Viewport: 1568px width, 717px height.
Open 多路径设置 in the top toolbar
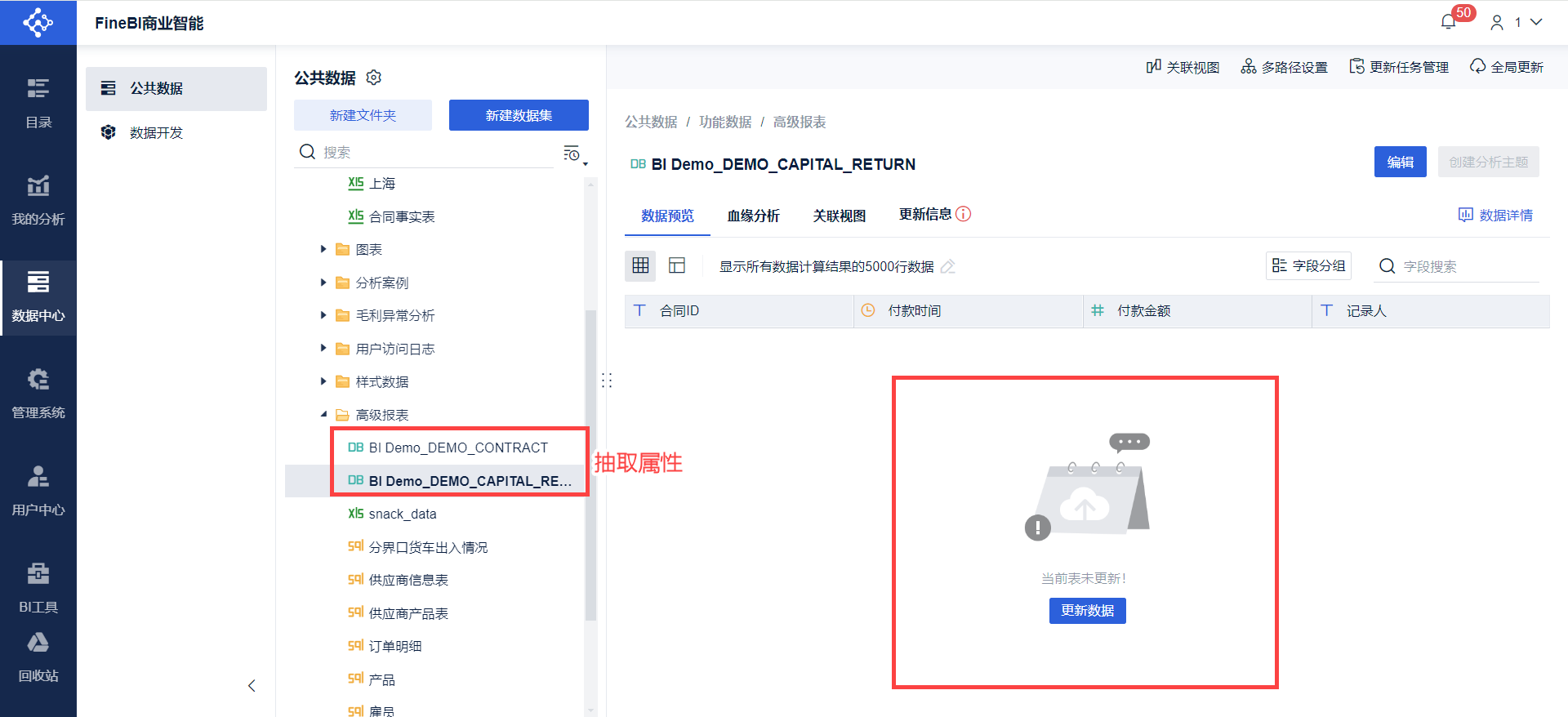(1284, 67)
